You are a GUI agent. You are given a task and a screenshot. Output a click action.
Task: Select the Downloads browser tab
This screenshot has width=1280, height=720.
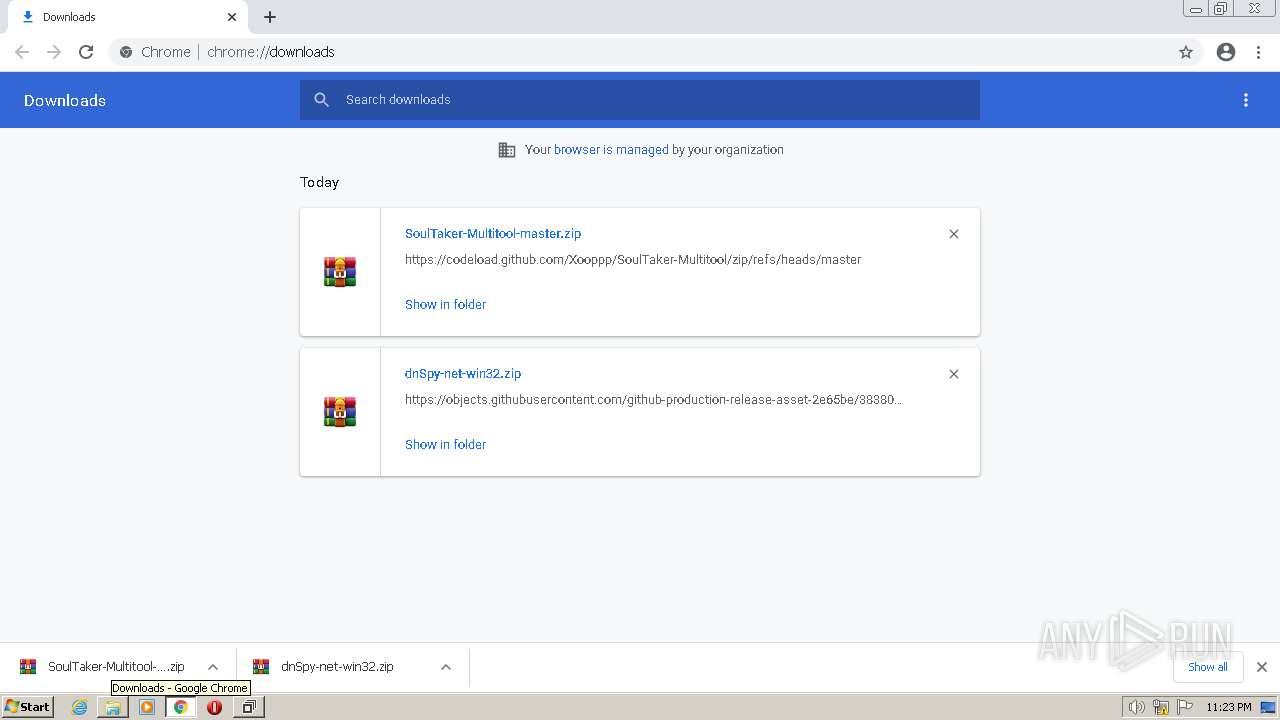127,17
